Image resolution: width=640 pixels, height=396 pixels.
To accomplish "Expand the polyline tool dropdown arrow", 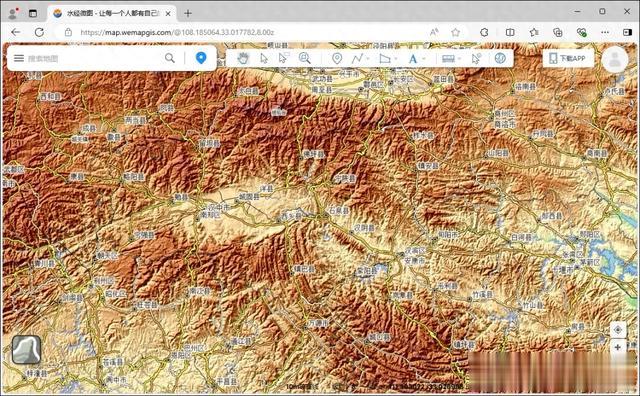I will [368, 59].
